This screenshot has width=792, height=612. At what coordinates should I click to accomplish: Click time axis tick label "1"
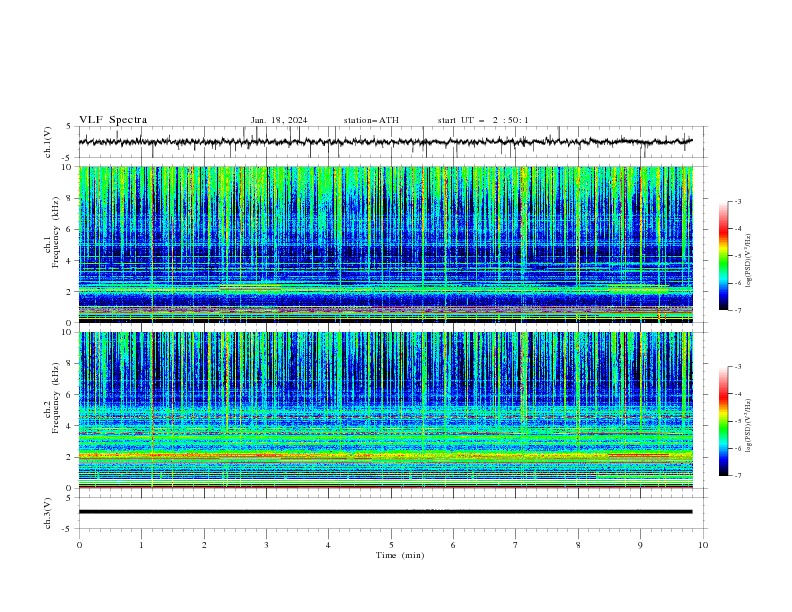pos(141,545)
